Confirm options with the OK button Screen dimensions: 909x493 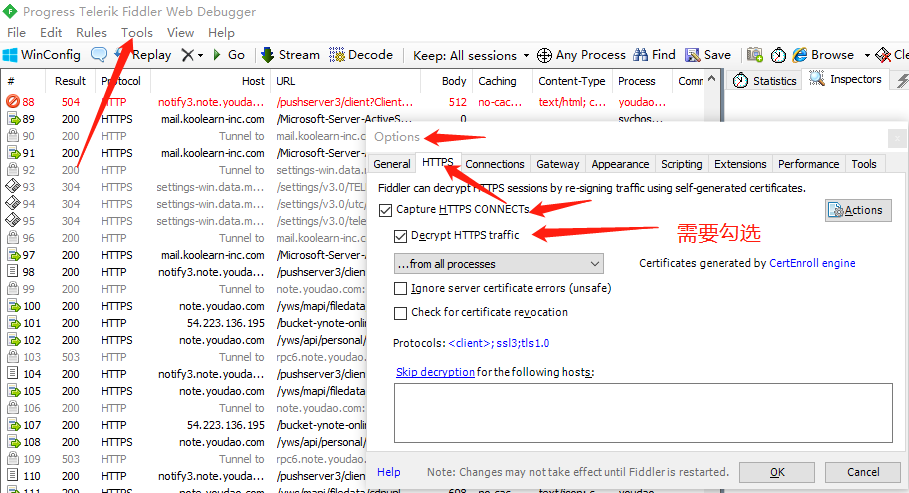pos(777,473)
